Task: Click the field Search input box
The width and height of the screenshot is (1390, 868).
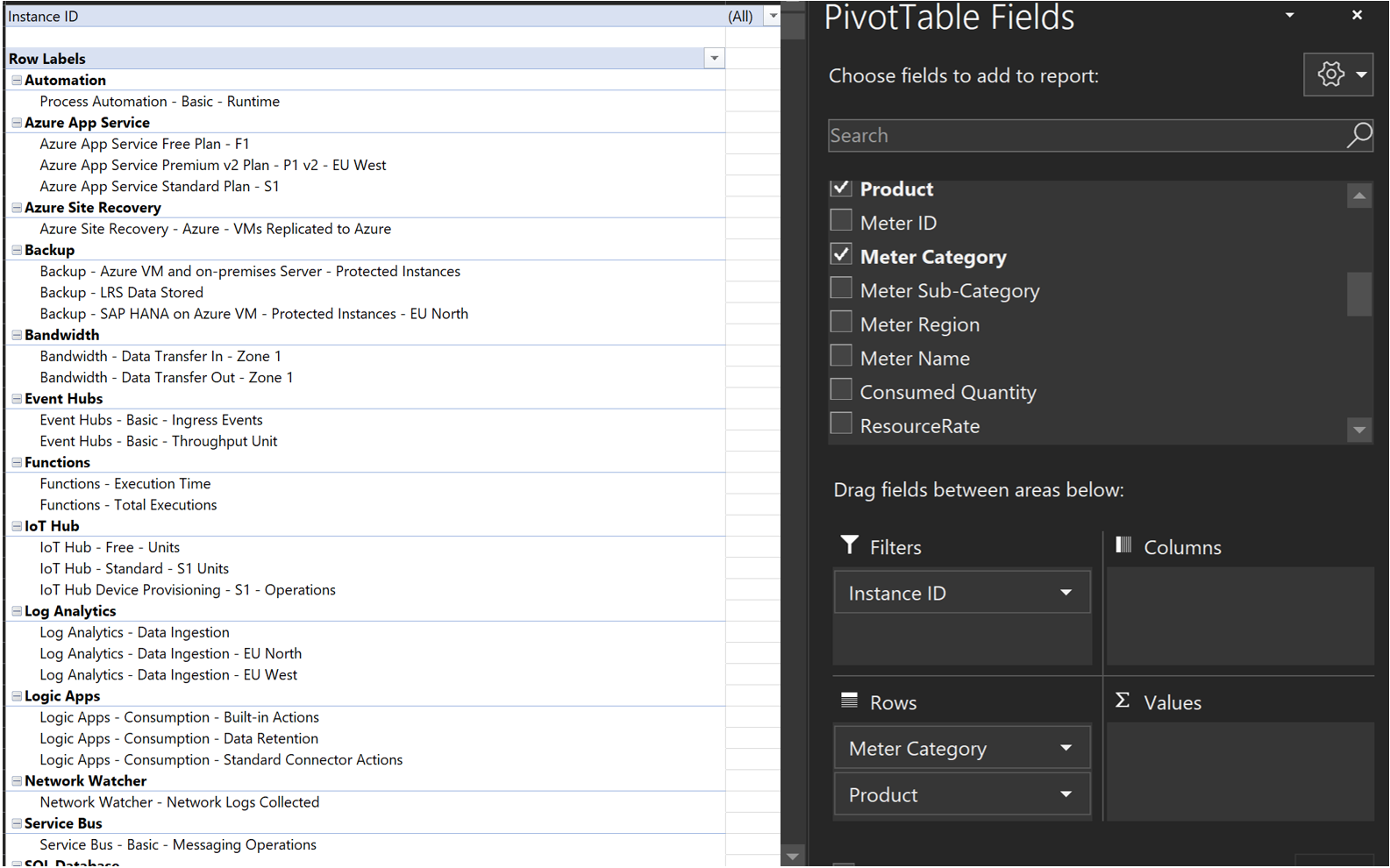Action: 1083,135
